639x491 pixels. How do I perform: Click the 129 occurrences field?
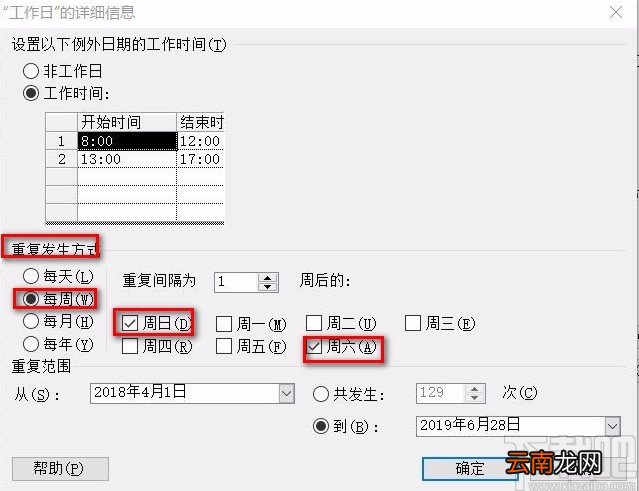(441, 393)
